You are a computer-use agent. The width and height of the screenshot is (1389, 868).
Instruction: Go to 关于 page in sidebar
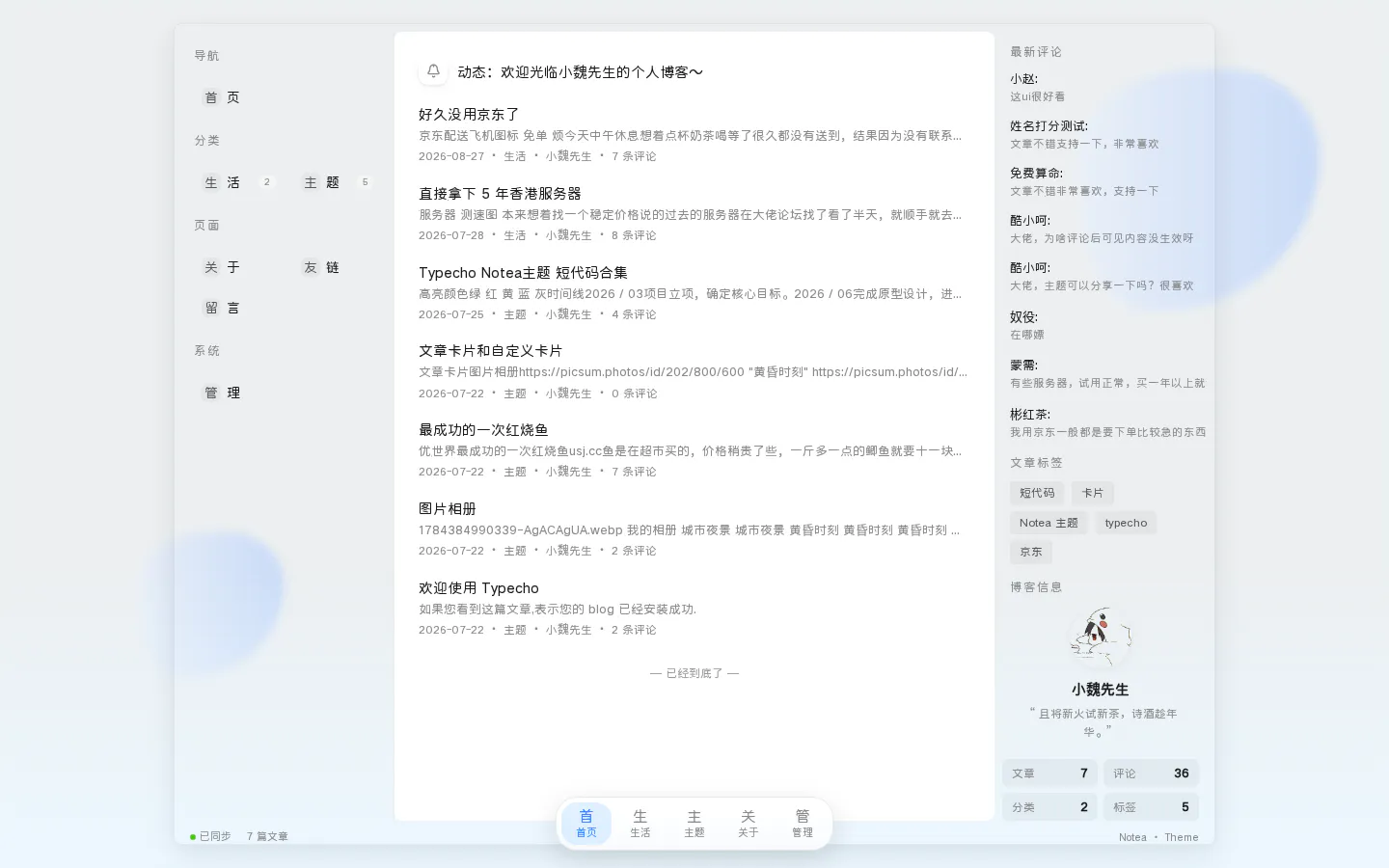pyautogui.click(x=238, y=267)
